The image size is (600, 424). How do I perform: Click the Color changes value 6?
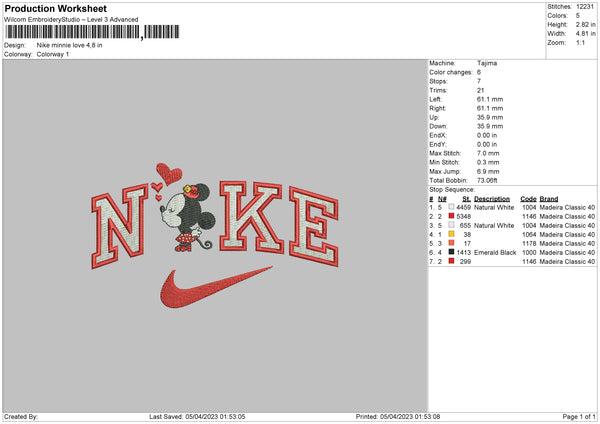coord(479,72)
